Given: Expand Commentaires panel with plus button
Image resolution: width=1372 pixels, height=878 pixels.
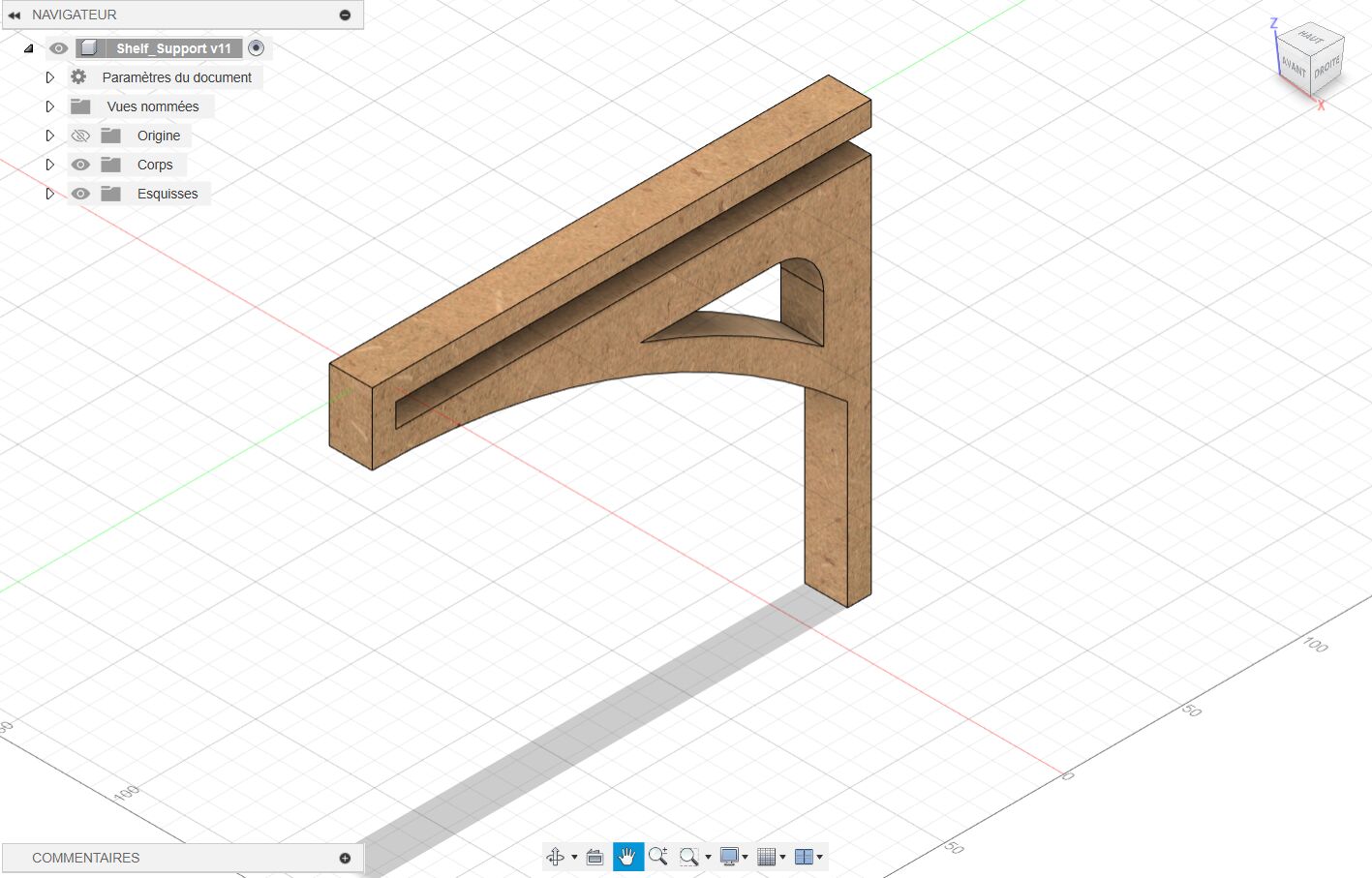Looking at the screenshot, I should (x=346, y=858).
